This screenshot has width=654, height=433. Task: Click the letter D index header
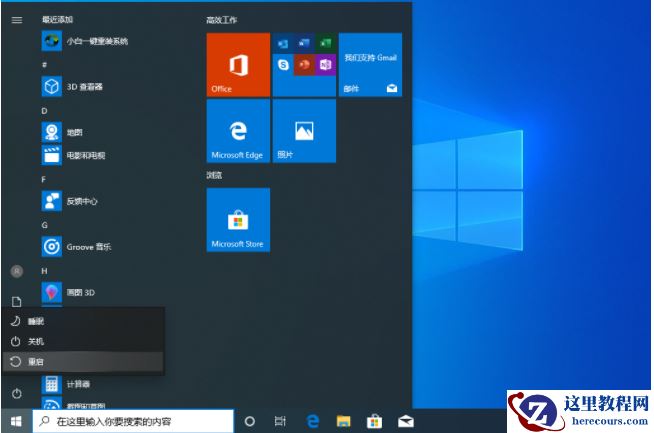pos(45,111)
